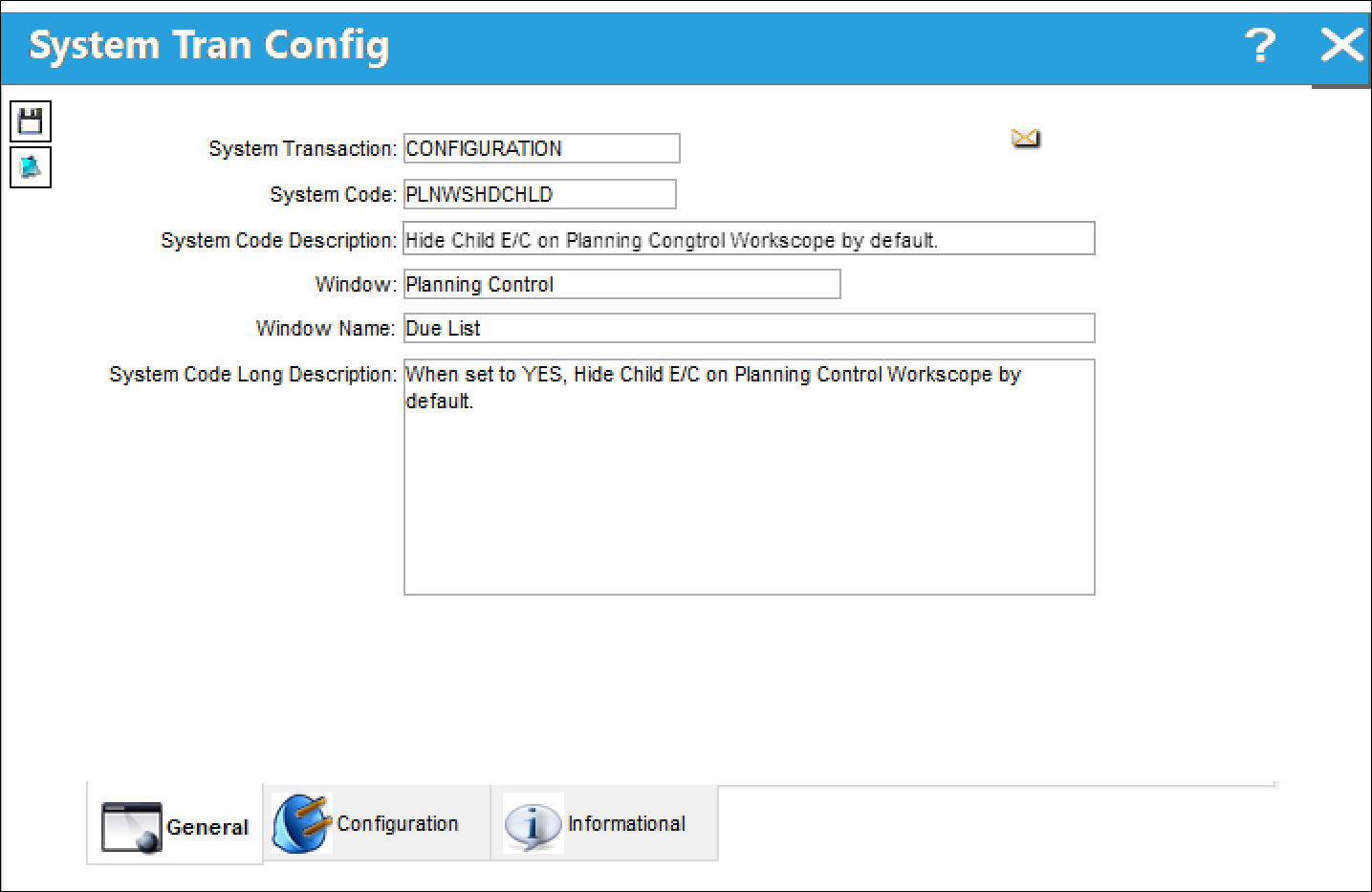Click the "System Code:" label
The image size is (1372, 892).
tap(333, 195)
